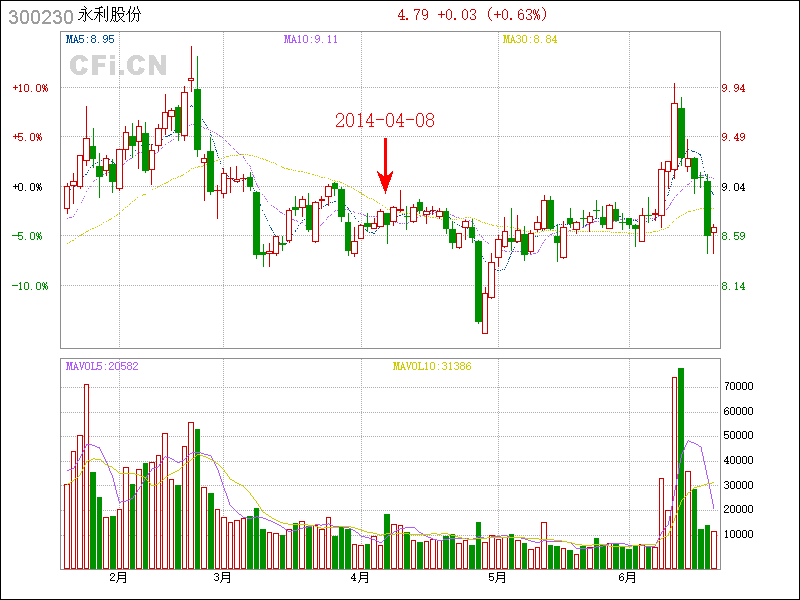Click the 70000 volume axis label
The width and height of the screenshot is (800, 600).
[x=738, y=386]
